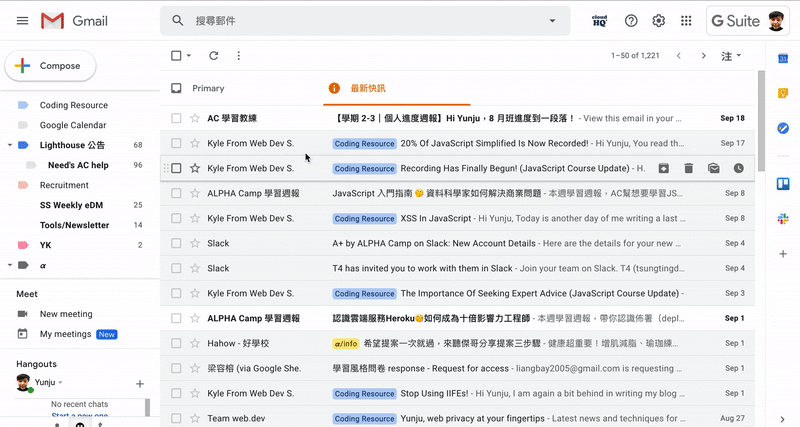Tick the checkbox for the AC 學習教練 email
This screenshot has height=427, width=800.
(x=176, y=118)
